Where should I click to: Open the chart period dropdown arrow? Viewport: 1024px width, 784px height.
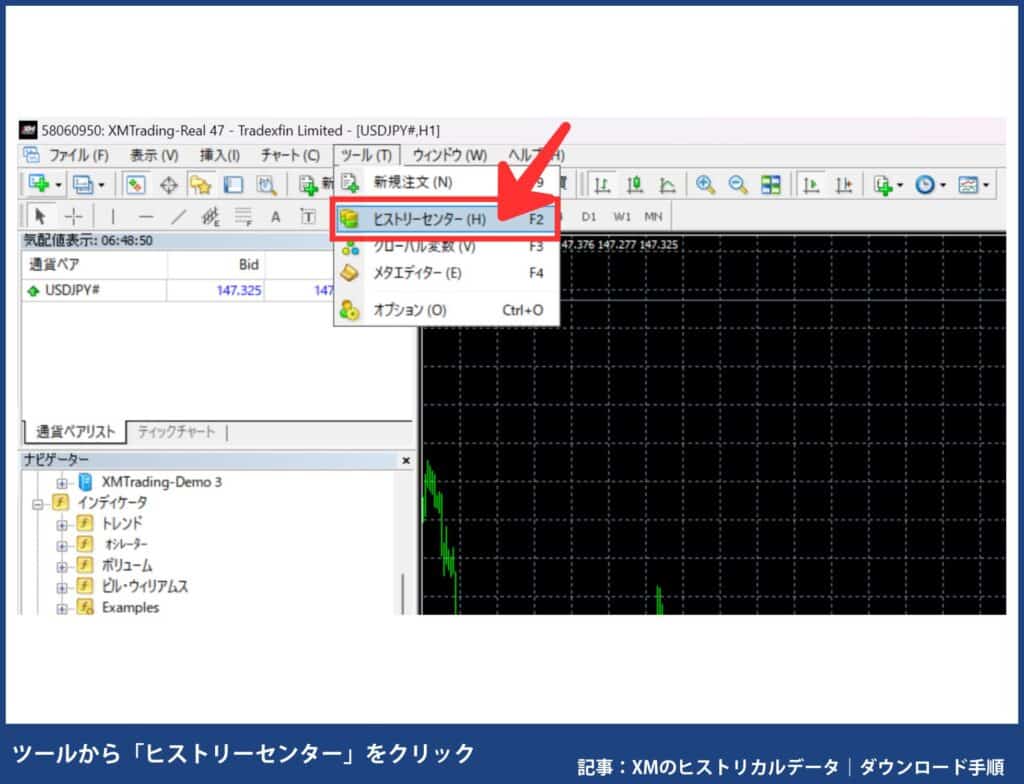click(x=943, y=184)
